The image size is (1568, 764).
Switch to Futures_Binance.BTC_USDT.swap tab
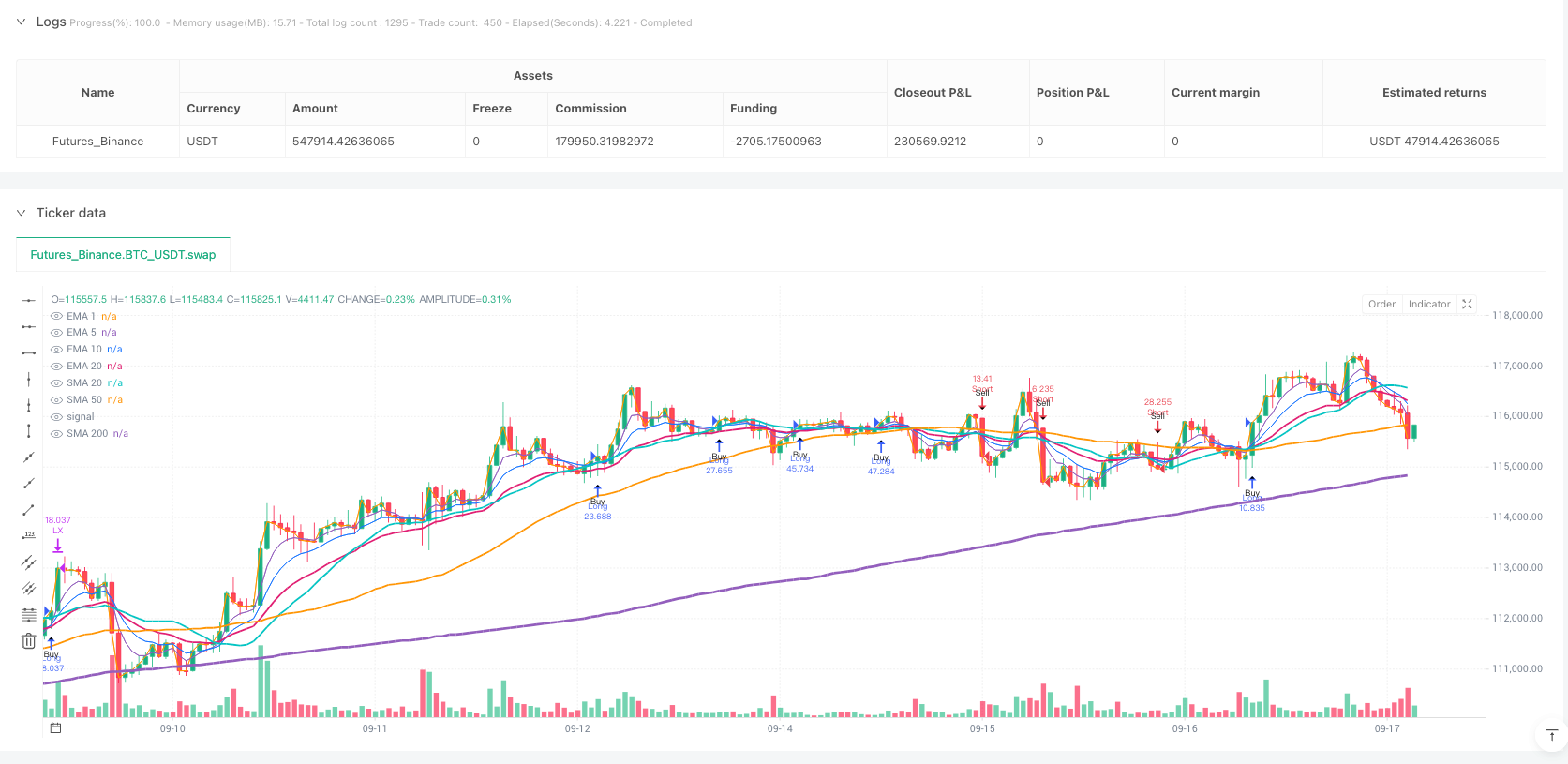pyautogui.click(x=123, y=254)
